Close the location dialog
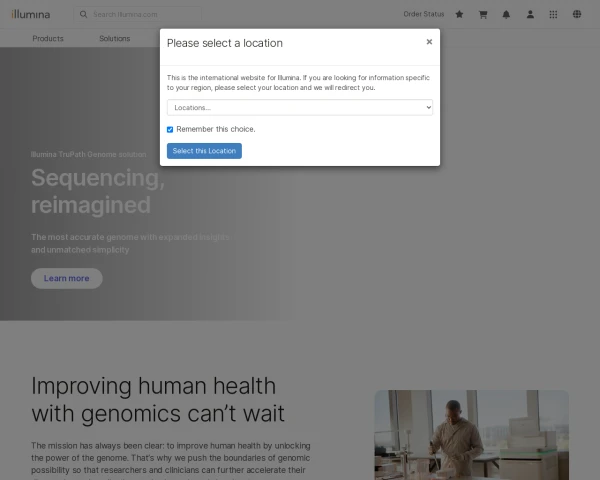Screen dimensions: 600x480 (429, 42)
